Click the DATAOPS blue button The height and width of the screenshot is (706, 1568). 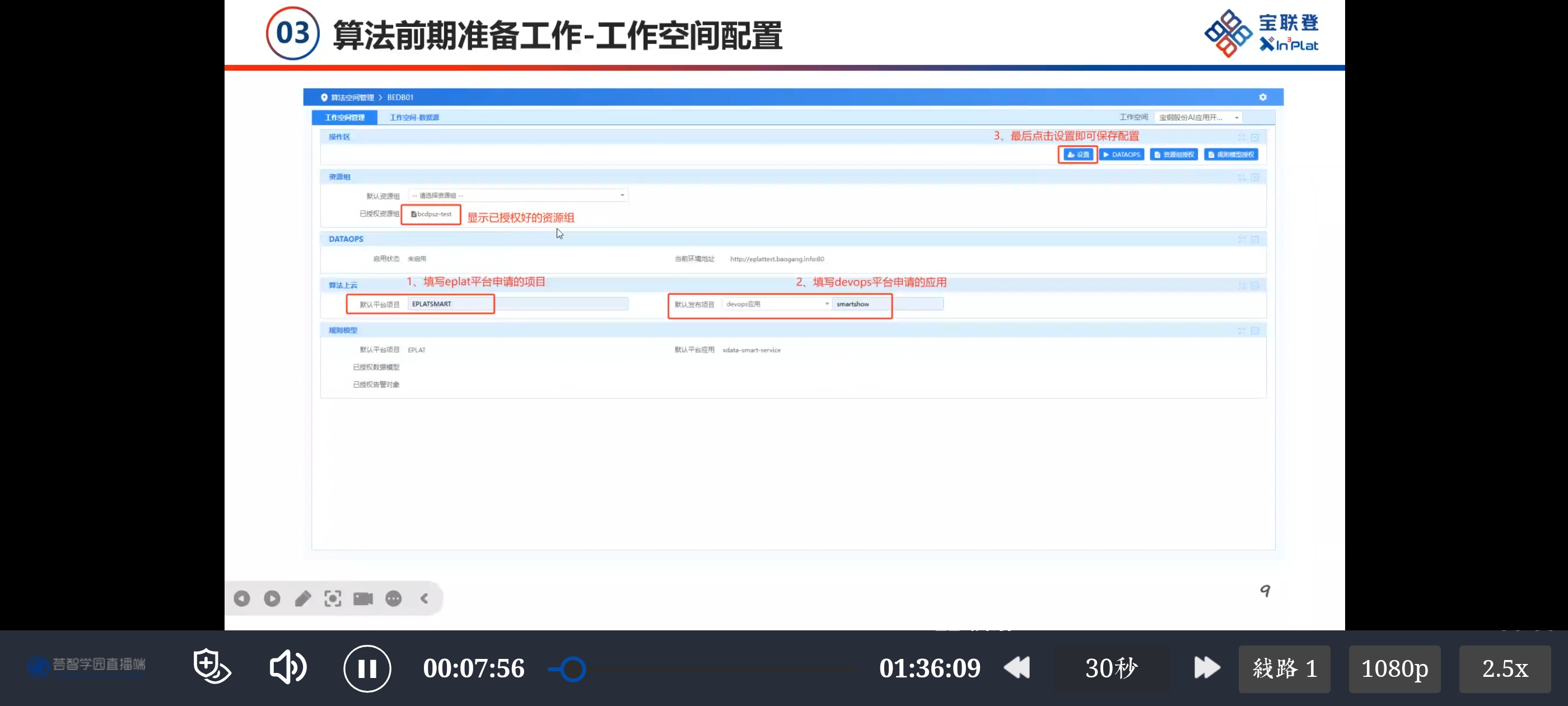[x=1121, y=155]
